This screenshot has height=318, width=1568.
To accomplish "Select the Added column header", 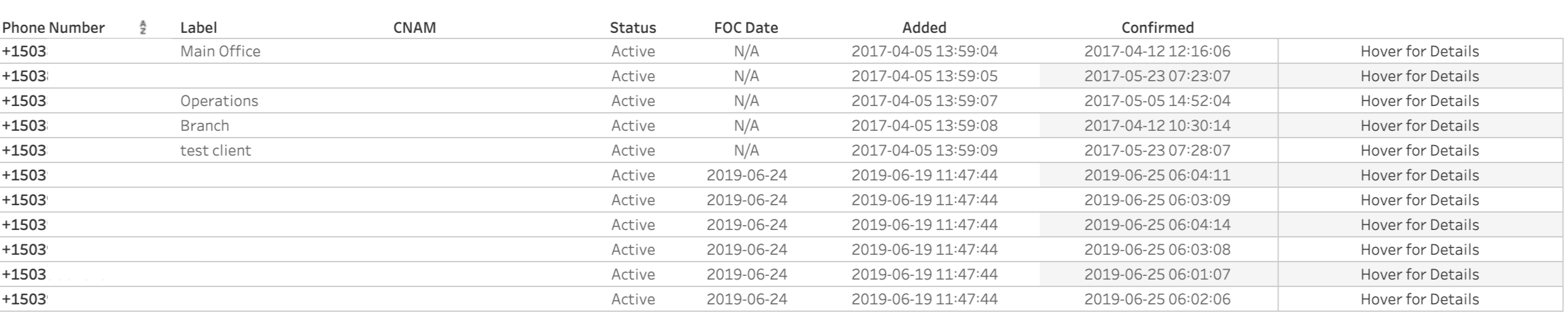I will pos(924,28).
